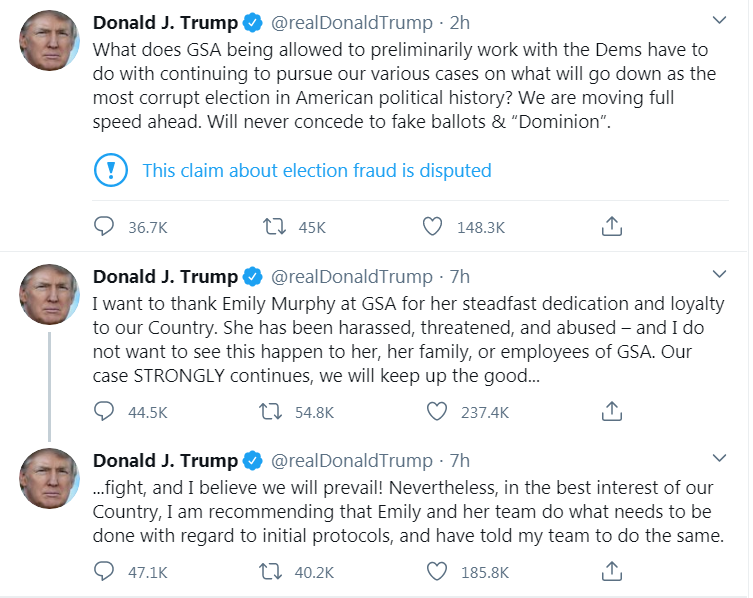Reply to the tweet with 36.7K replies
The height and width of the screenshot is (598, 753).
coord(104,227)
